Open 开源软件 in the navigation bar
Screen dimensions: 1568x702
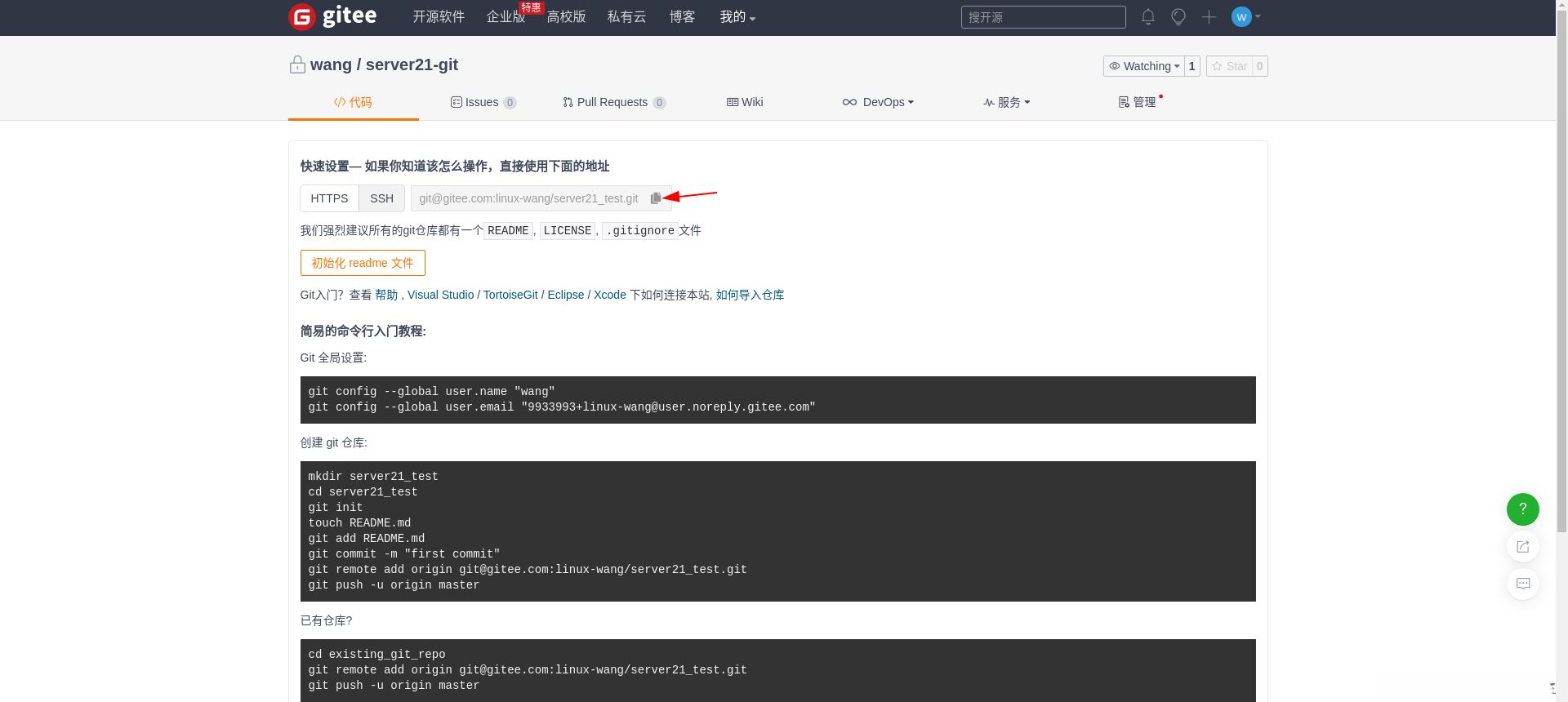(439, 17)
